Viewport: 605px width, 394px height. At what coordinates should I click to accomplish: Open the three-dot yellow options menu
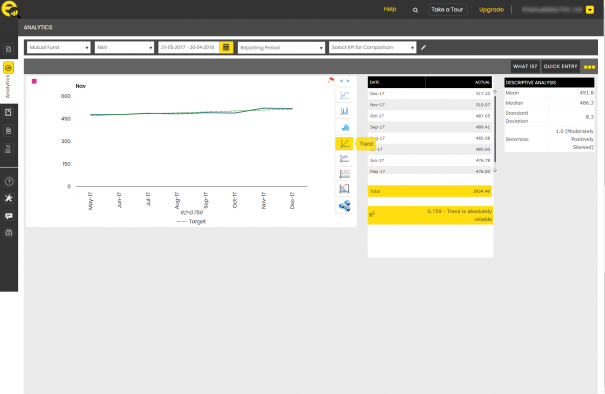tap(589, 67)
